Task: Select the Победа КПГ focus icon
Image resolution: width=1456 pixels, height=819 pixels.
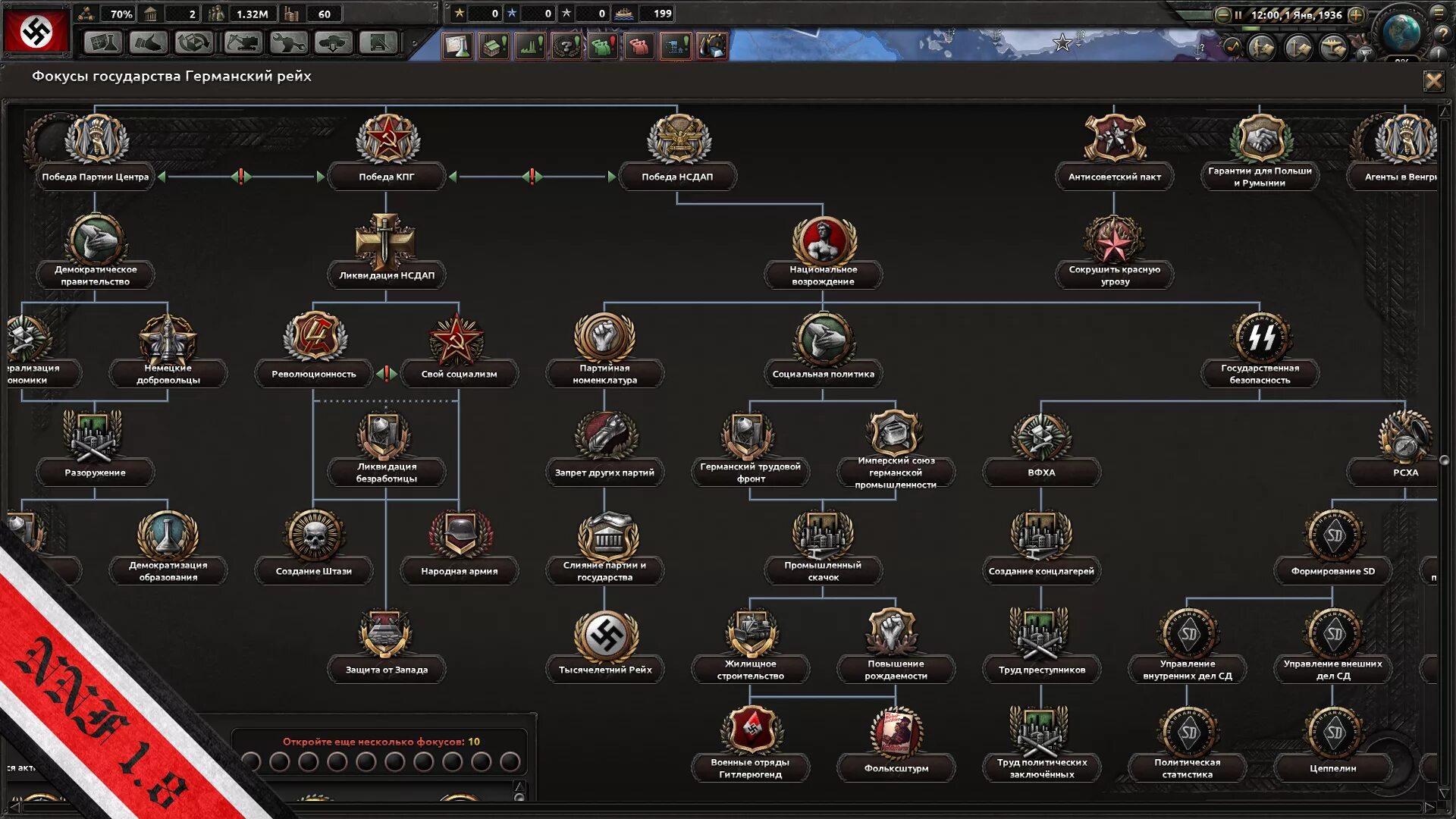Action: (x=387, y=139)
